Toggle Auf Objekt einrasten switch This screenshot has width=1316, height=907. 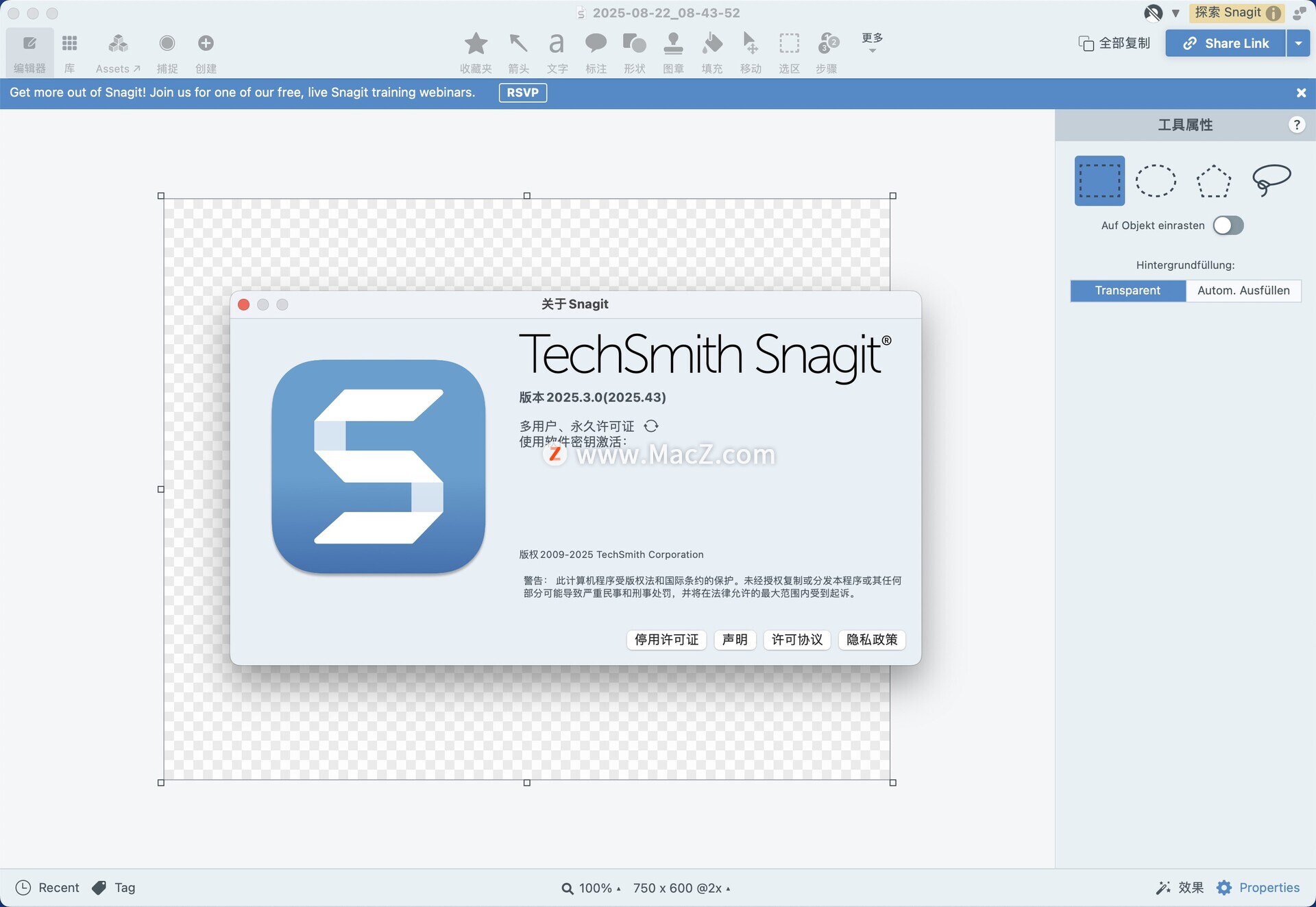point(1228,226)
